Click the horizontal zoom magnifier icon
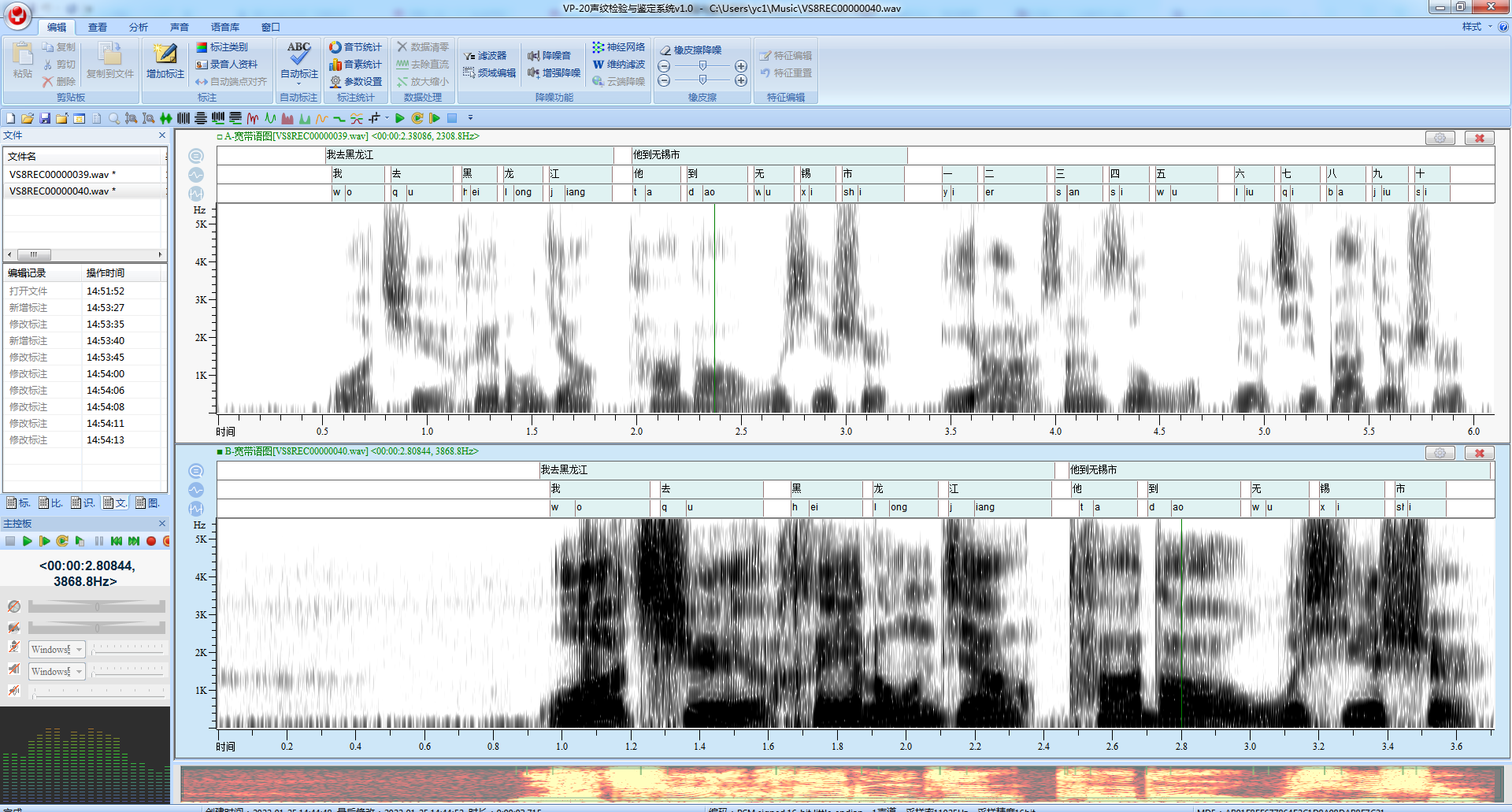 coord(149,118)
